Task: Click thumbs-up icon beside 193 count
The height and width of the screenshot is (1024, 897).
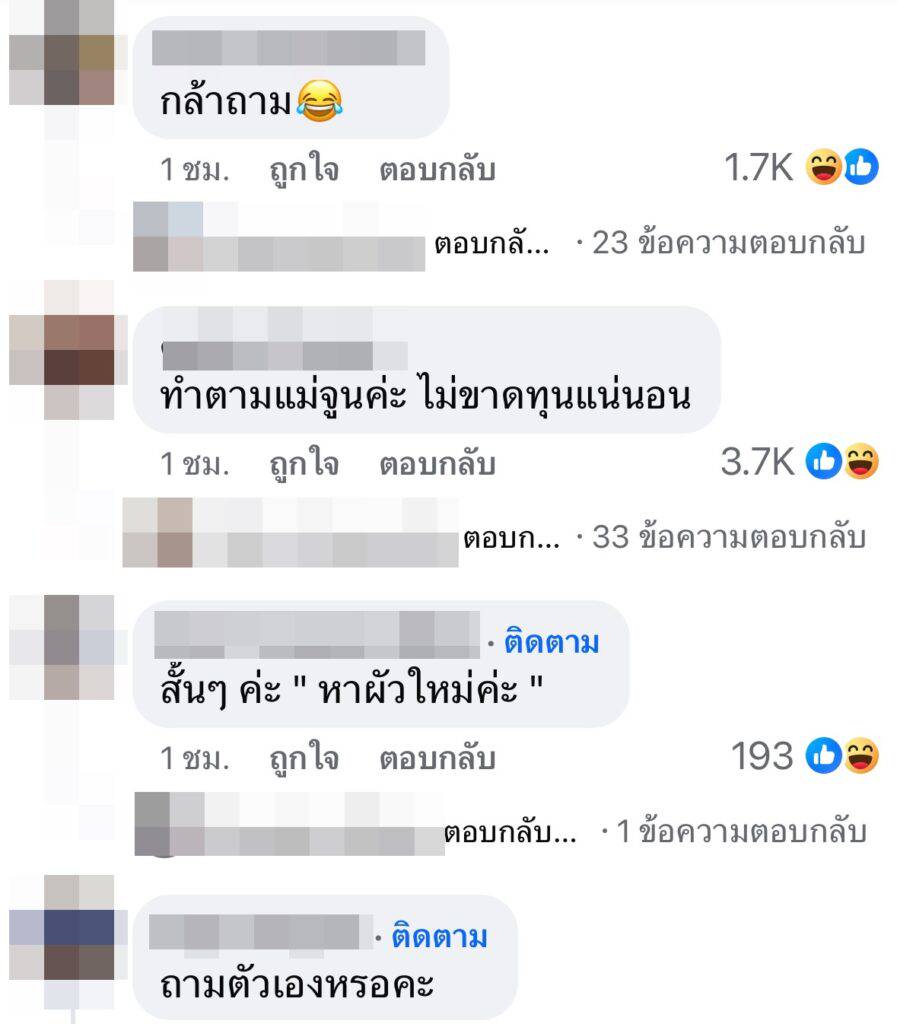Action: click(824, 756)
